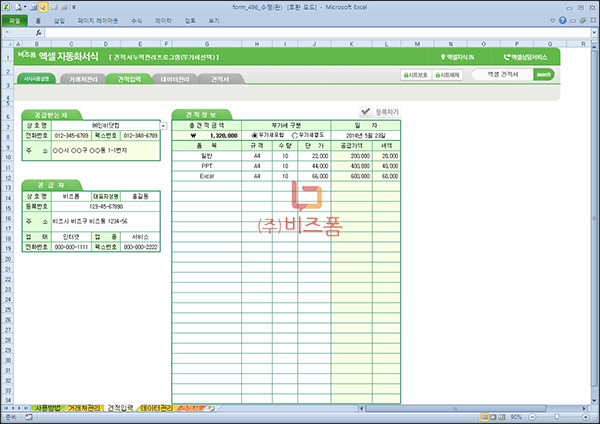
Task: Expand the formula bar with the arrow
Action: pyautogui.click(x=594, y=33)
